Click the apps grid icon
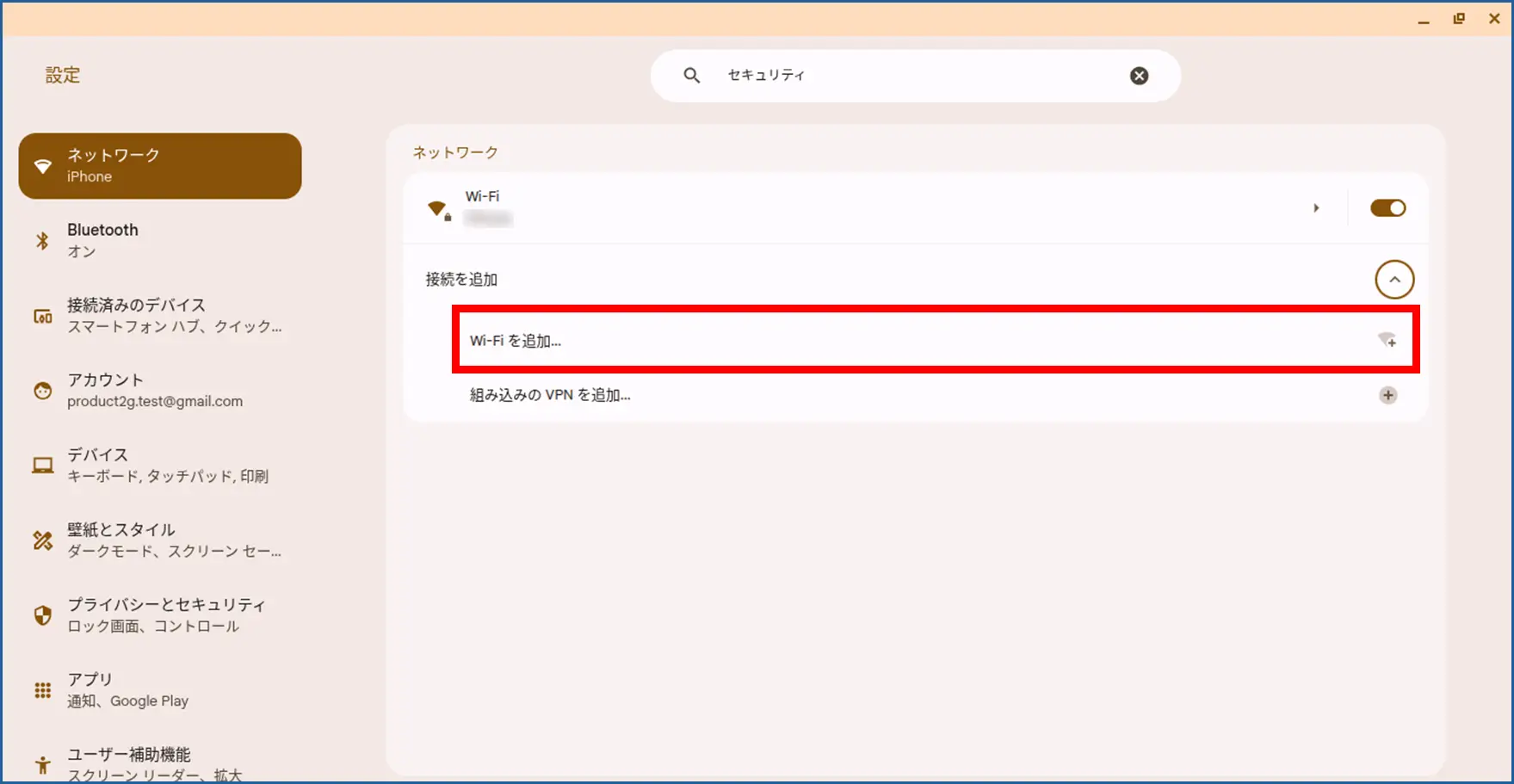 42,690
